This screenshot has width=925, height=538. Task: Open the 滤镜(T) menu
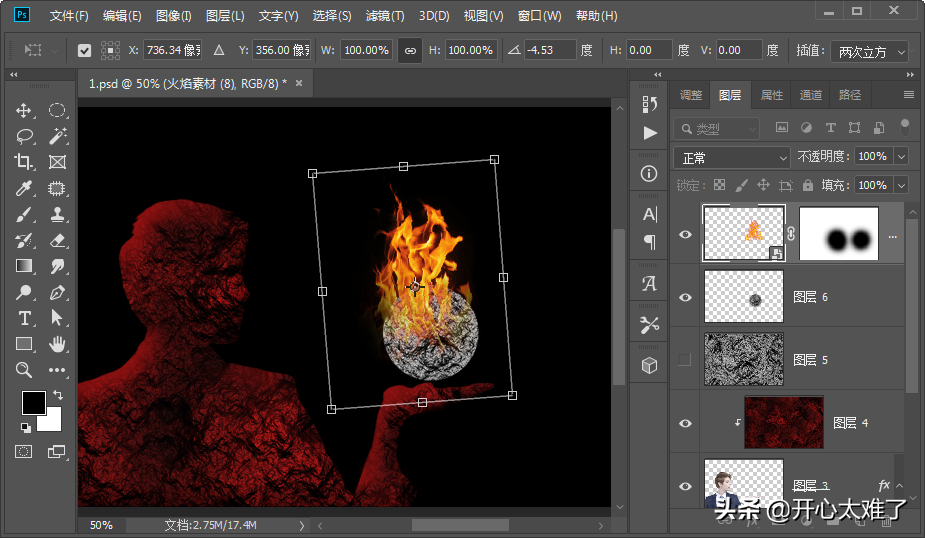pyautogui.click(x=385, y=16)
